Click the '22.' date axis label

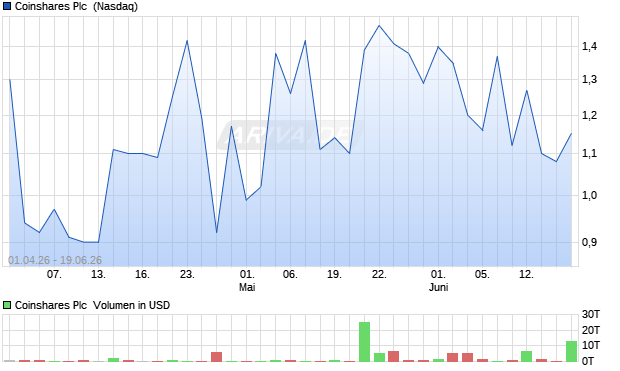coord(379,274)
